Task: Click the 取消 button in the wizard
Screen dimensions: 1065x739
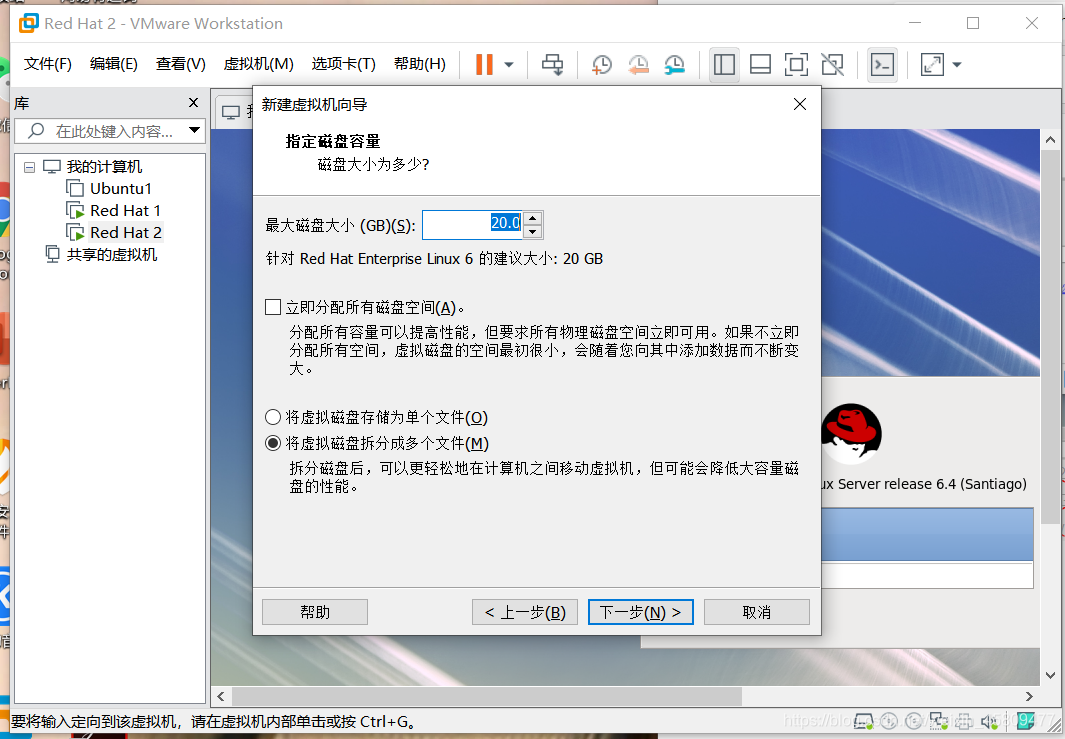Action: pyautogui.click(x=757, y=612)
